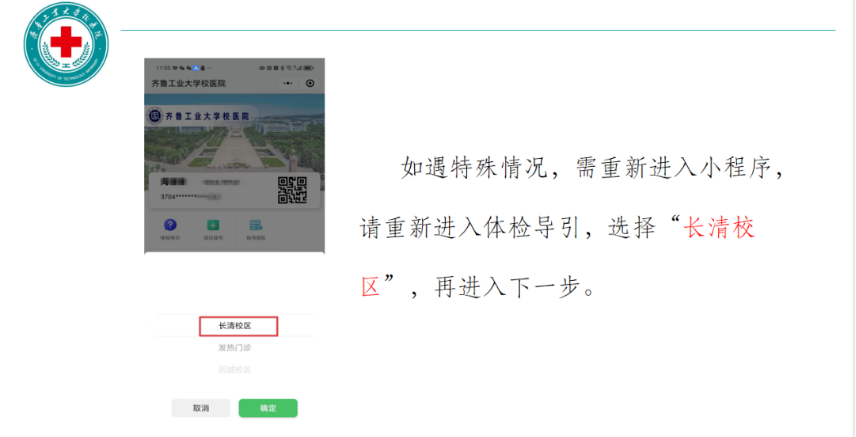Tap the green 当日挂号 icon
856x437 pixels.
pyautogui.click(x=212, y=227)
